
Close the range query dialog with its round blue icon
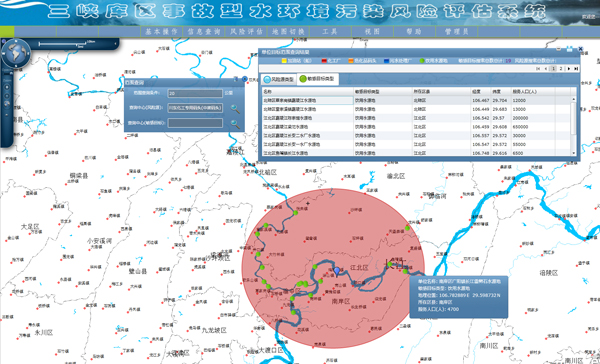click(x=245, y=79)
